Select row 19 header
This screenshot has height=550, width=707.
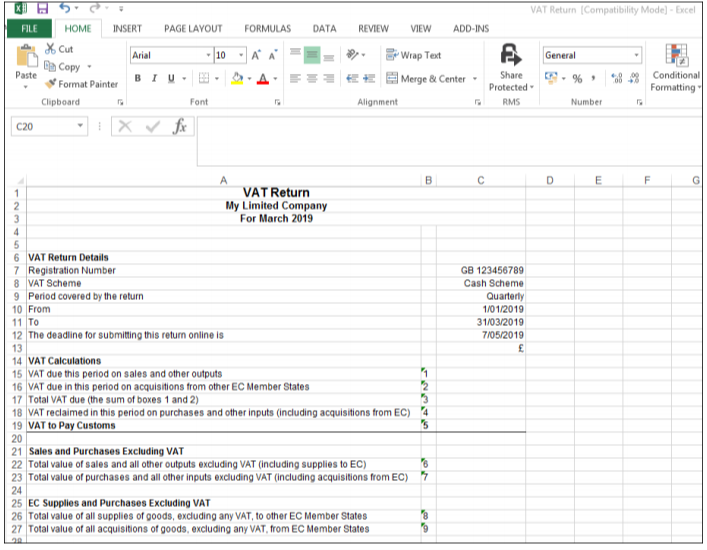17,425
